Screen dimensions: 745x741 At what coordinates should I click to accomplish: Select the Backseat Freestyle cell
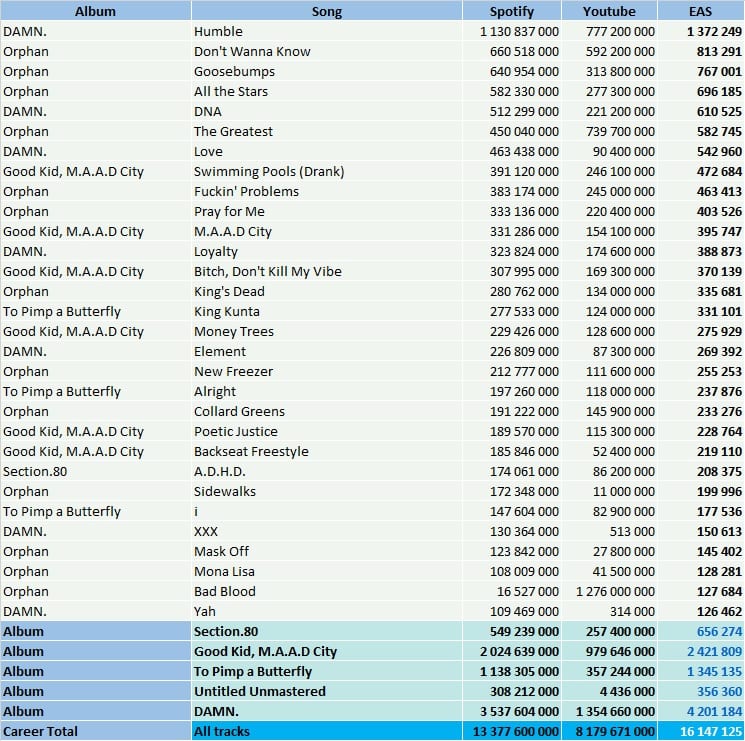pos(326,451)
